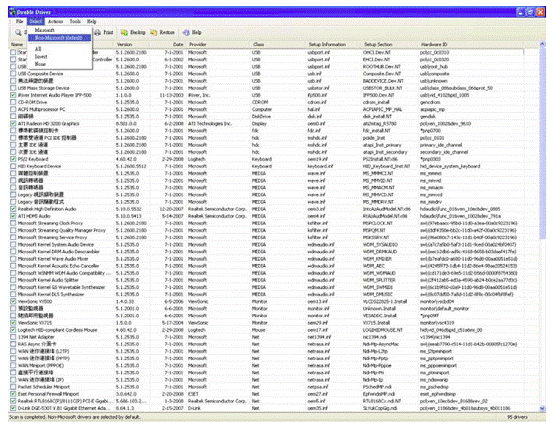This screenshot has height=427, width=554.
Task: Uncheck Logitech HID-compliant Cordless Mouse checkbox
Action: click(13, 330)
